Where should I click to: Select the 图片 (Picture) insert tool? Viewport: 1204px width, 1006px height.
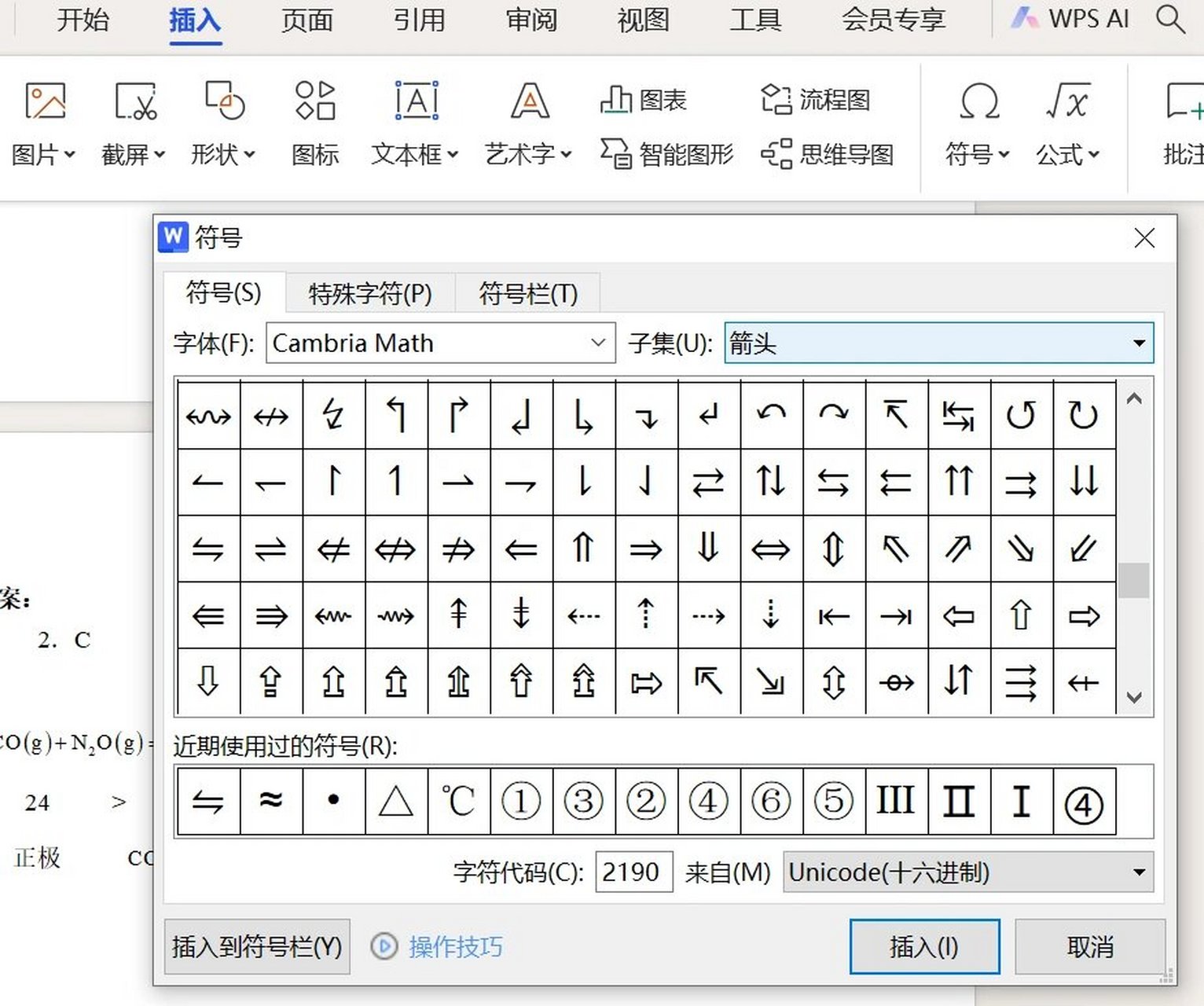pyautogui.click(x=45, y=122)
